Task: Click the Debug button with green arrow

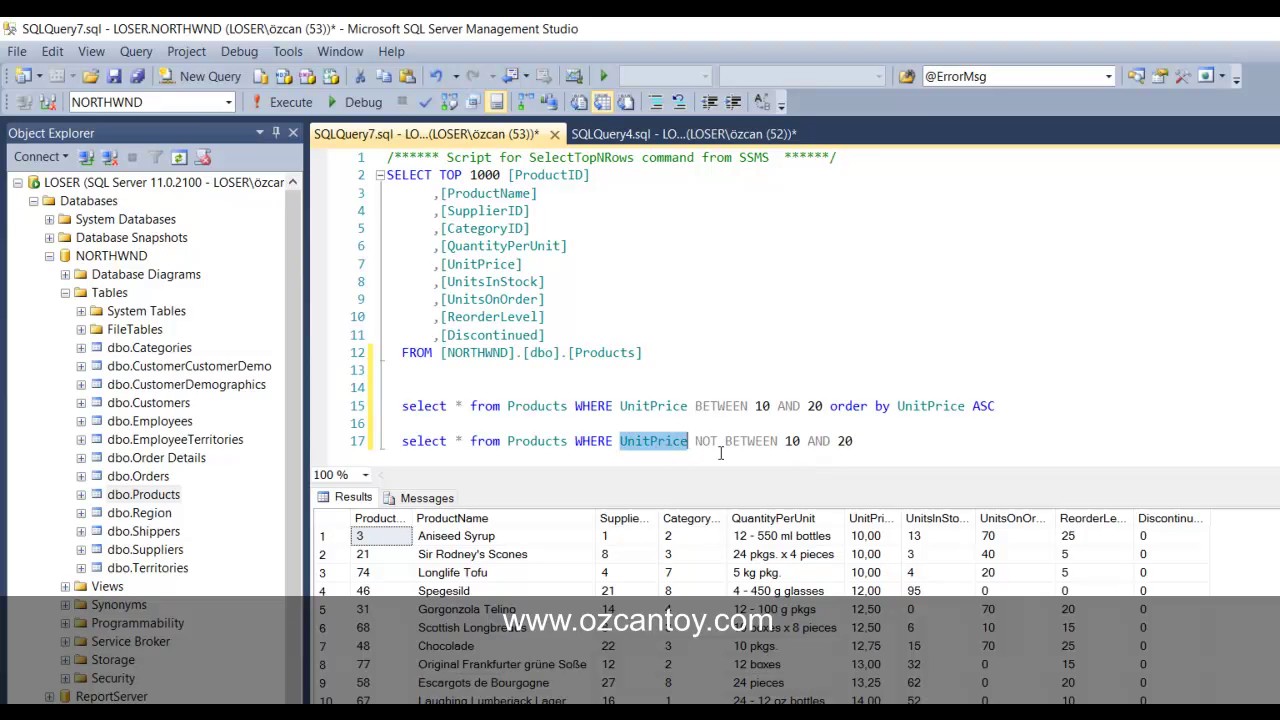Action: (x=354, y=102)
